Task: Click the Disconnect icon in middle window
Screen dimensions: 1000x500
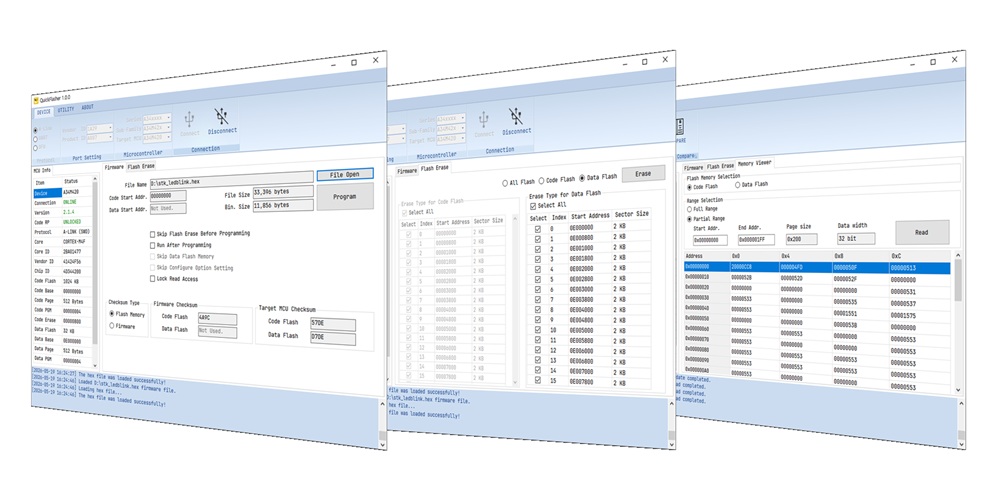Action: 515,116
